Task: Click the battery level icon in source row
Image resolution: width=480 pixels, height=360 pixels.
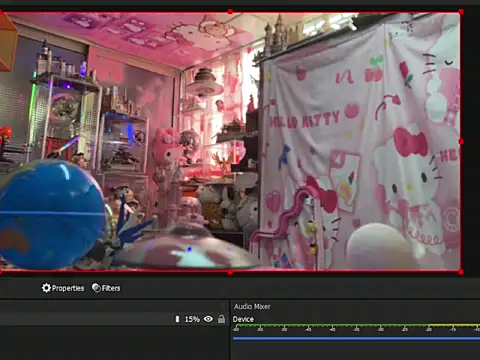Action: click(x=177, y=319)
